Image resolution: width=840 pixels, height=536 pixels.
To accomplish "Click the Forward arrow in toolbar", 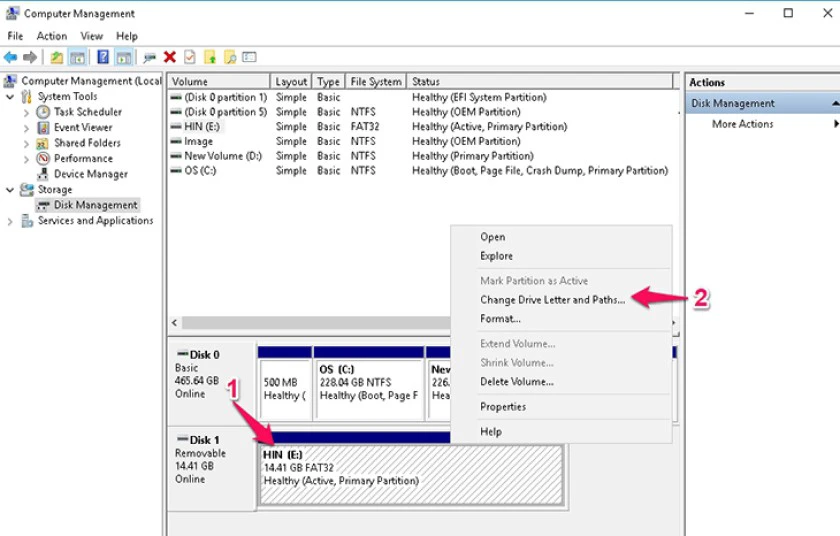I will pos(31,57).
